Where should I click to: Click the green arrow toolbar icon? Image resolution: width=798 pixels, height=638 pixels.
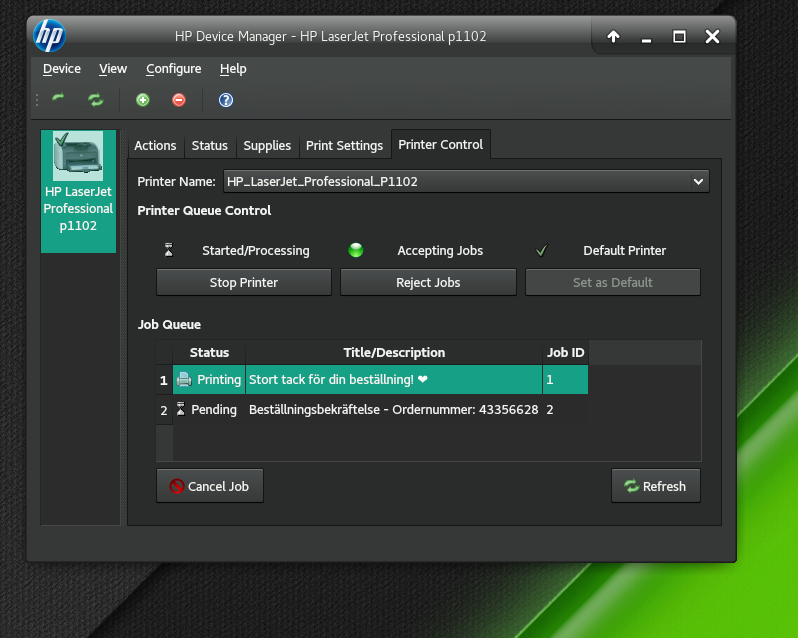[x=58, y=99]
